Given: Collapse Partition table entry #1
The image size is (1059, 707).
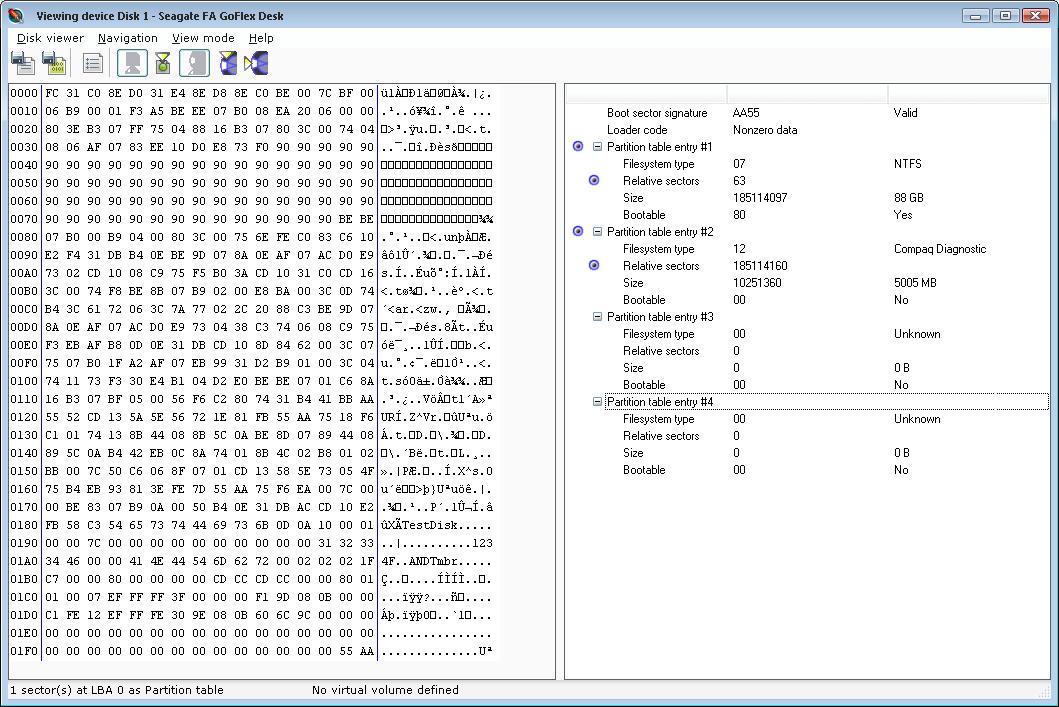Looking at the screenshot, I should [597, 147].
